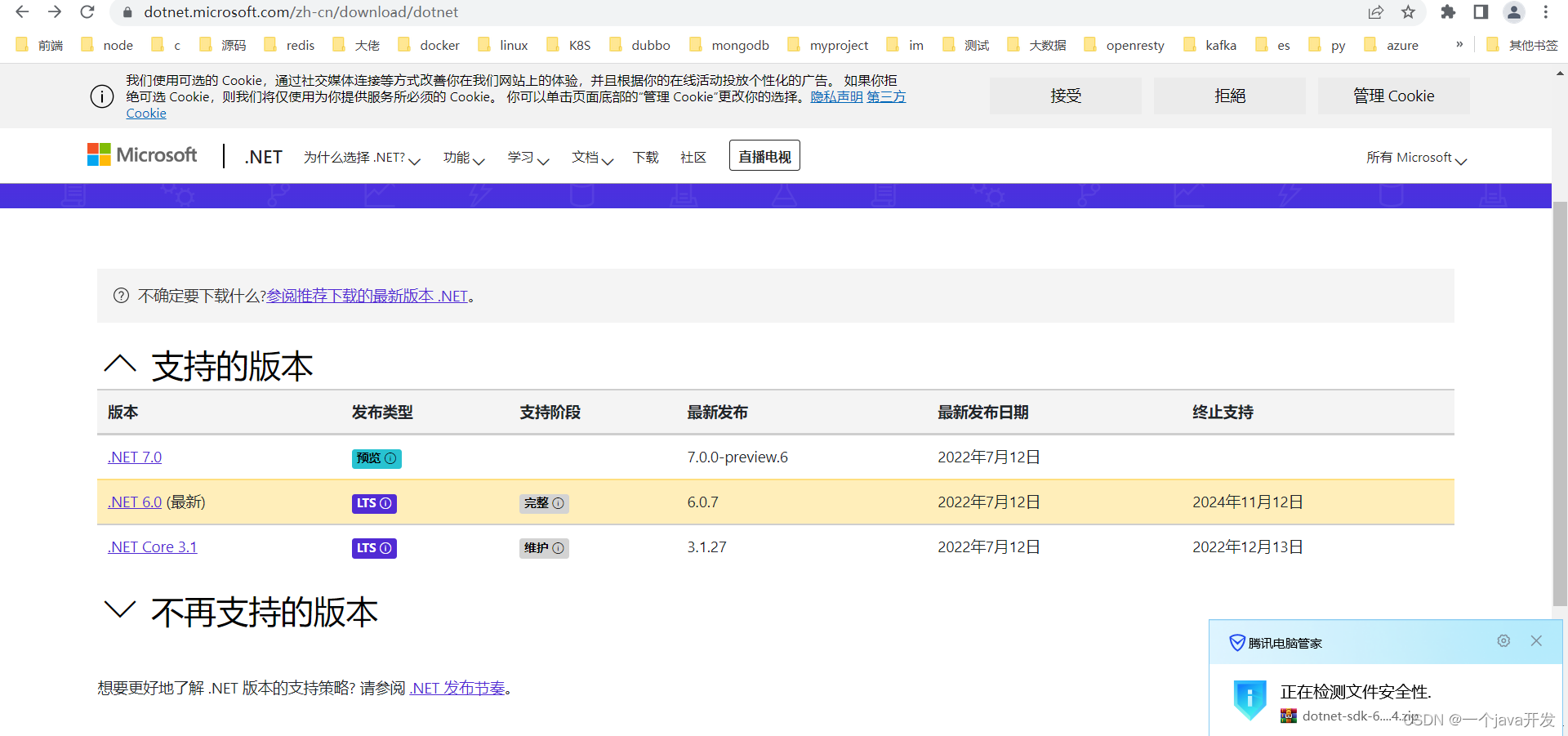This screenshot has height=736, width=1568.
Task: Click 6.0.7 latest release cell
Action: [x=702, y=502]
